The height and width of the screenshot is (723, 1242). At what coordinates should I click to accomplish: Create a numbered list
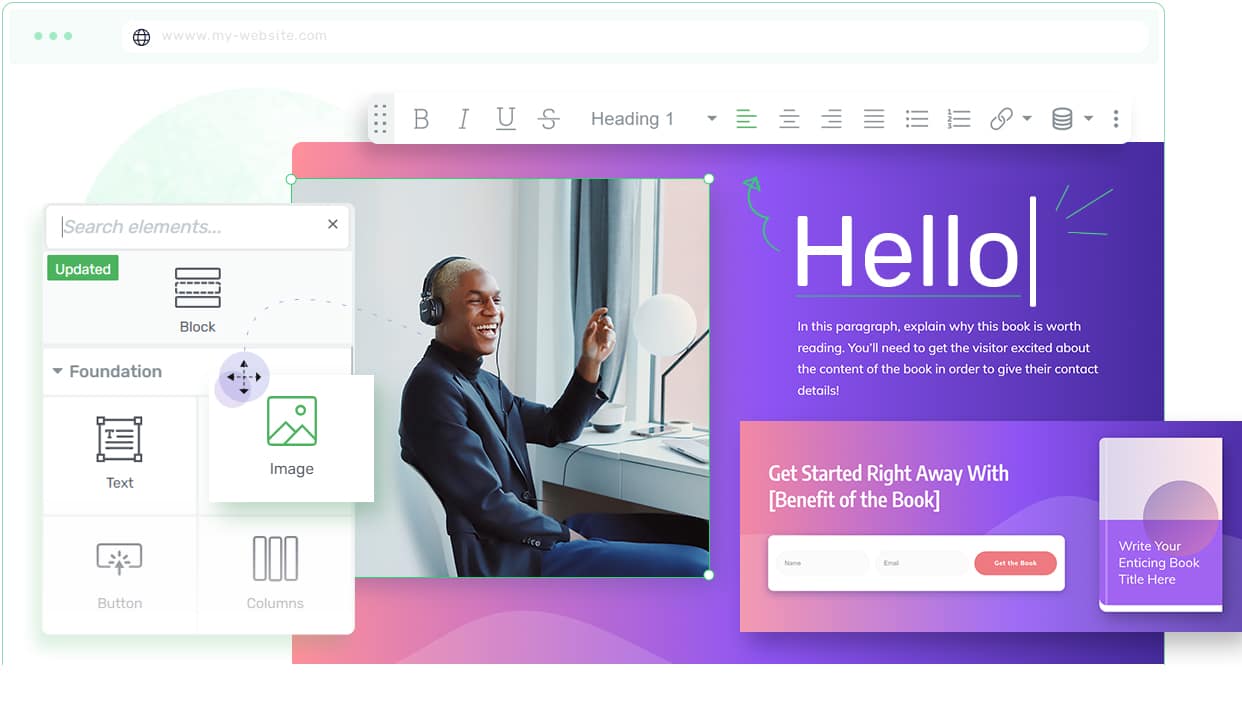coord(958,118)
